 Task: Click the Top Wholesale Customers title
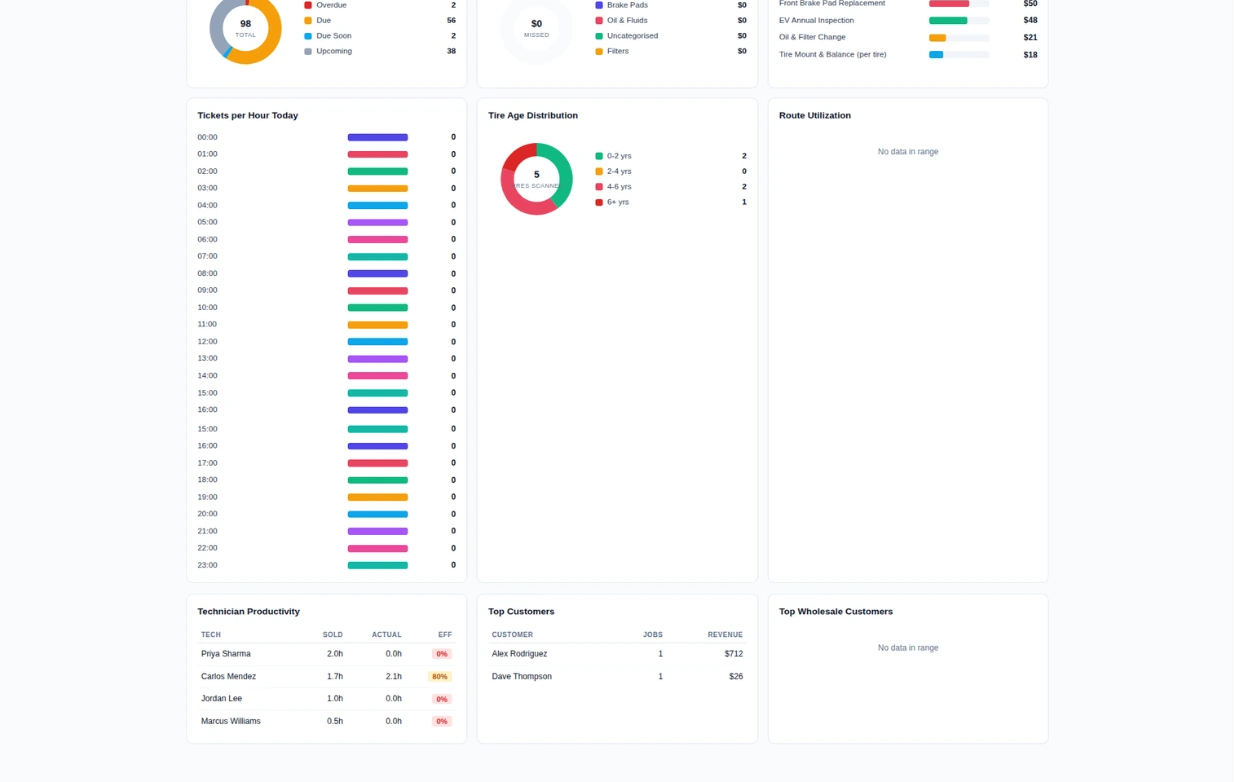(x=836, y=612)
